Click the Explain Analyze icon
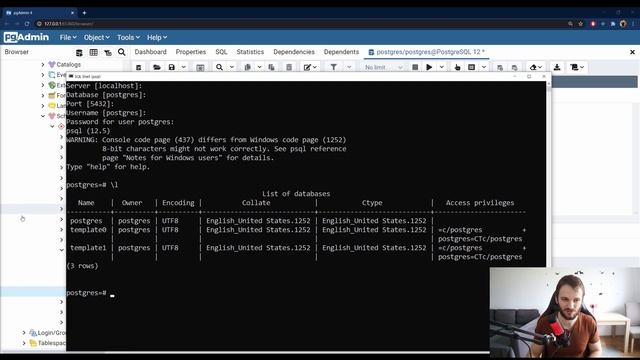 (x=471, y=67)
